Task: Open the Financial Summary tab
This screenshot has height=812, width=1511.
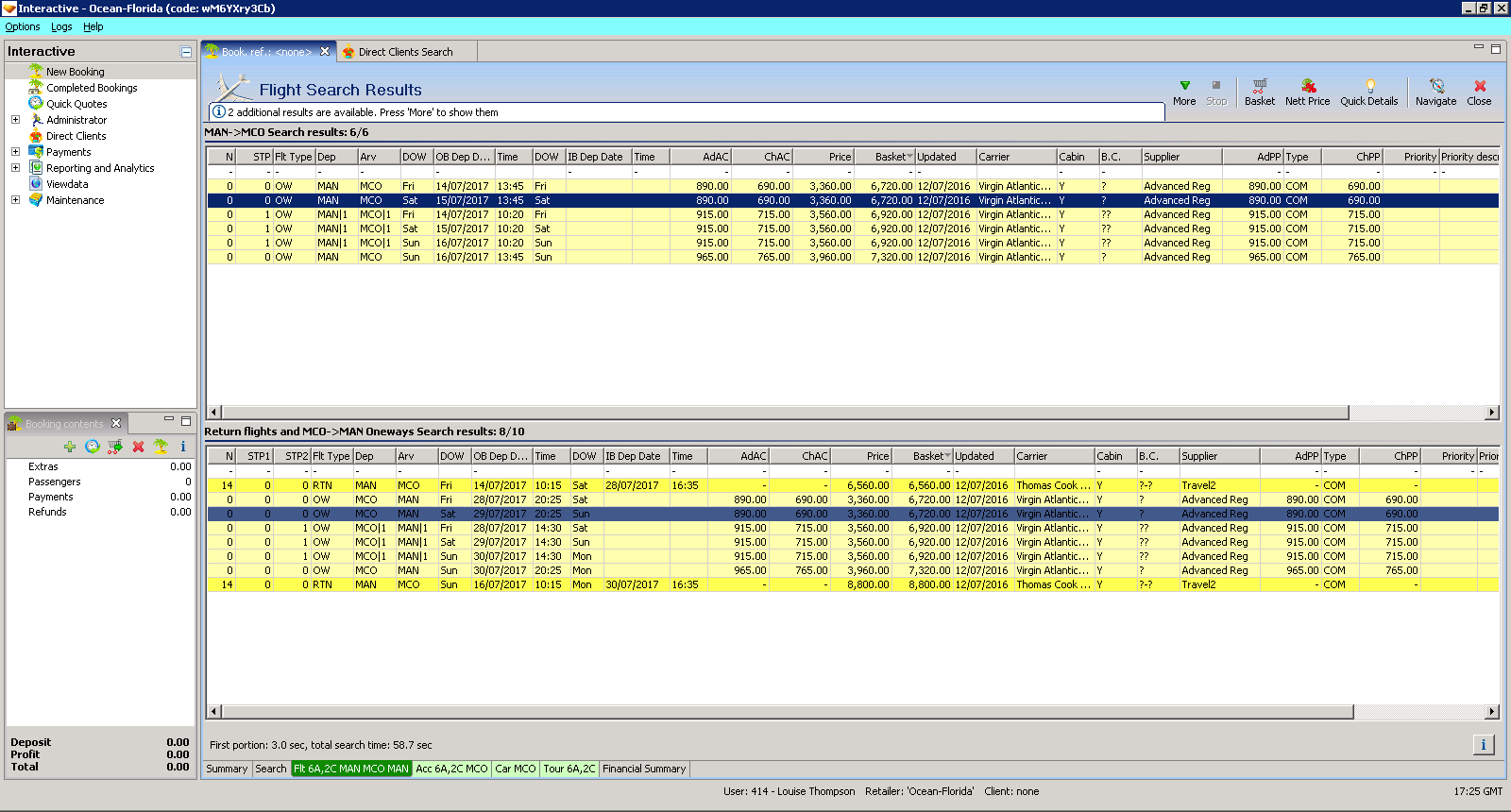Action: [644, 769]
